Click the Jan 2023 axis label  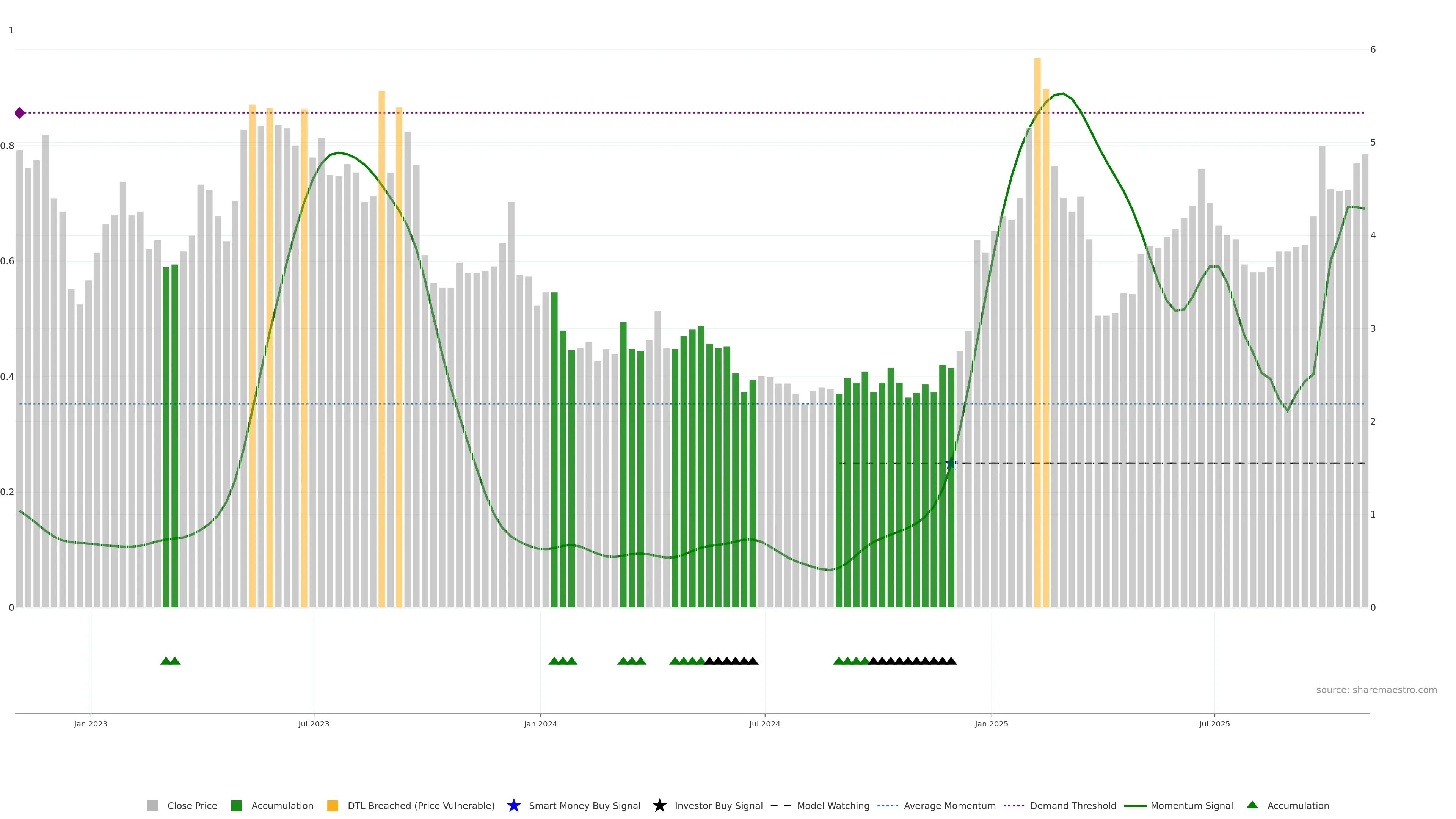(91, 724)
